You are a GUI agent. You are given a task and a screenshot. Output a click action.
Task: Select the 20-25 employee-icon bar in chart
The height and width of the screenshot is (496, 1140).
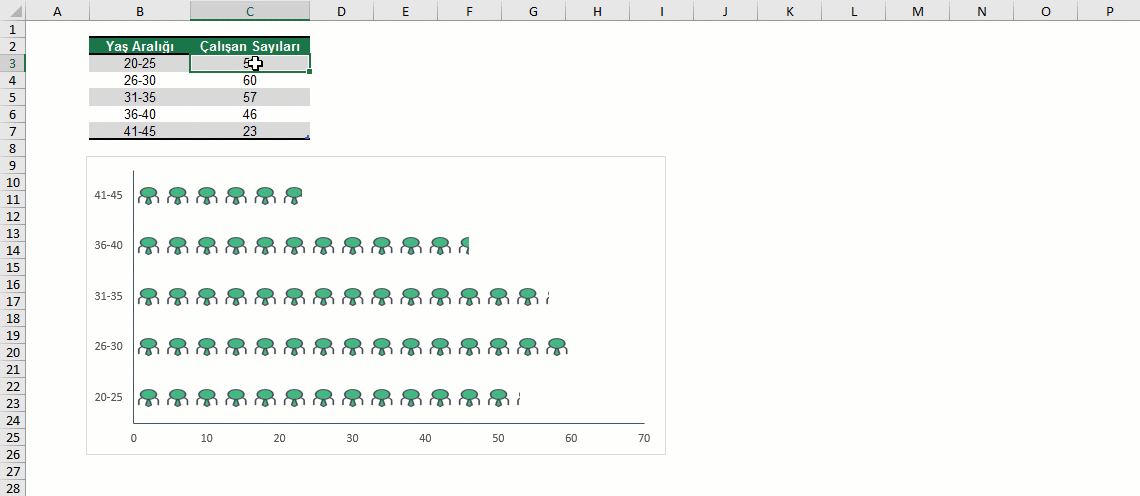coord(327,397)
